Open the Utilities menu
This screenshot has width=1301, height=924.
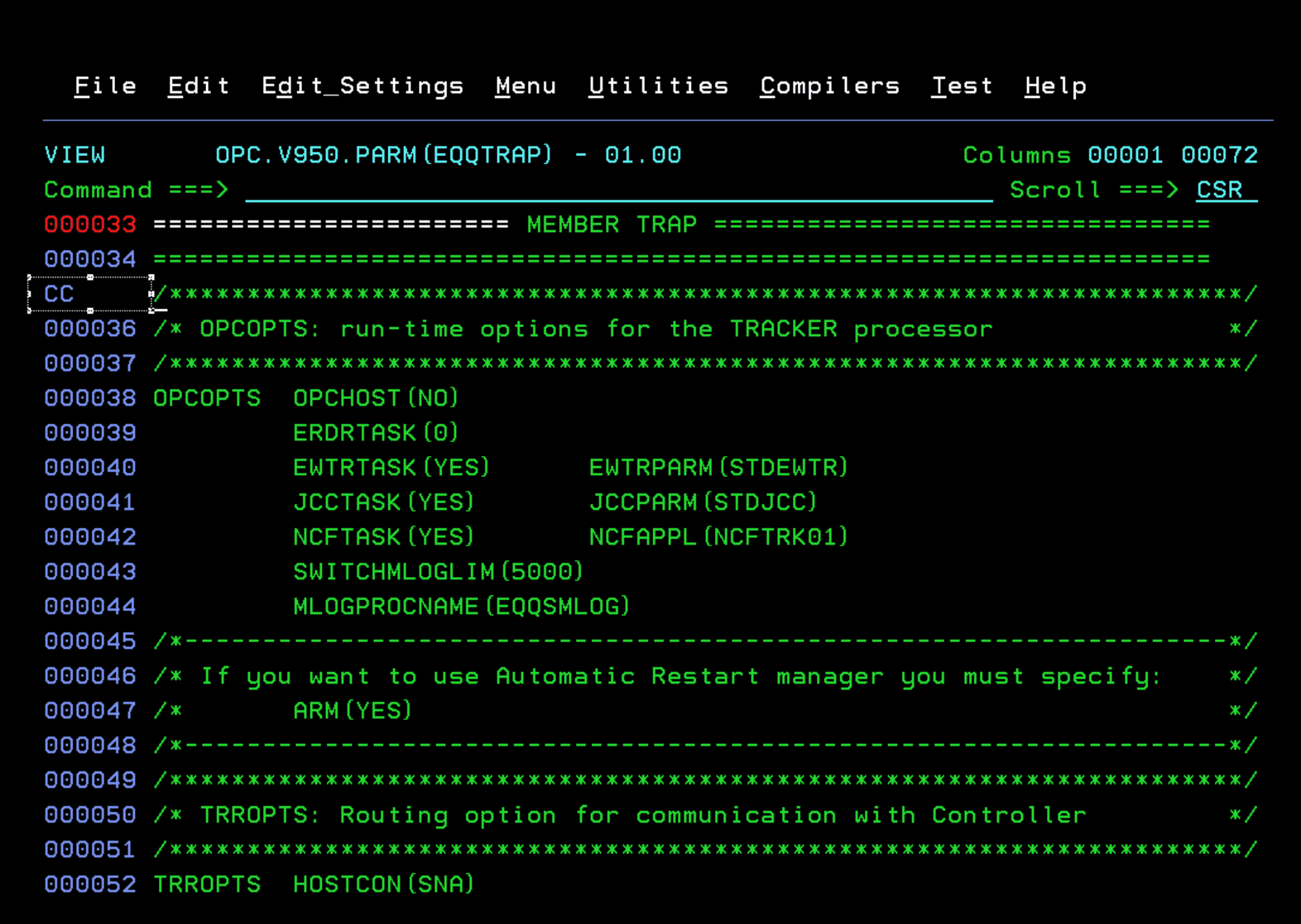659,85
